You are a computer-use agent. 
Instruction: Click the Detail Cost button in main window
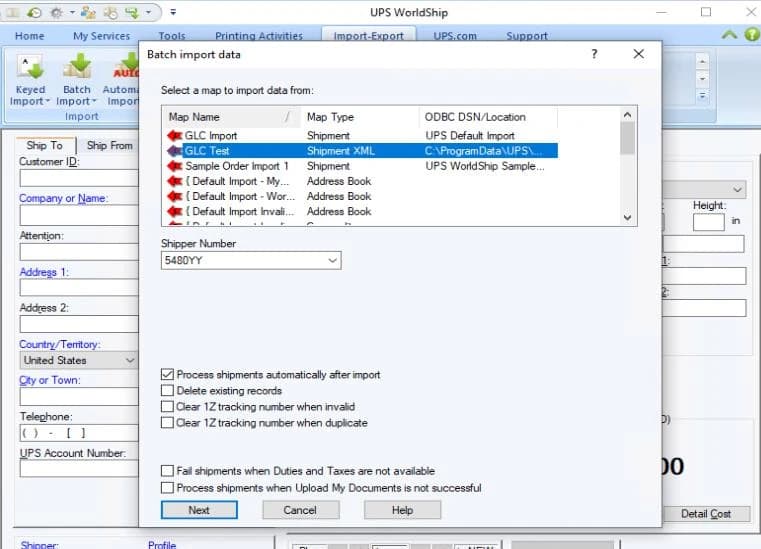coord(706,514)
